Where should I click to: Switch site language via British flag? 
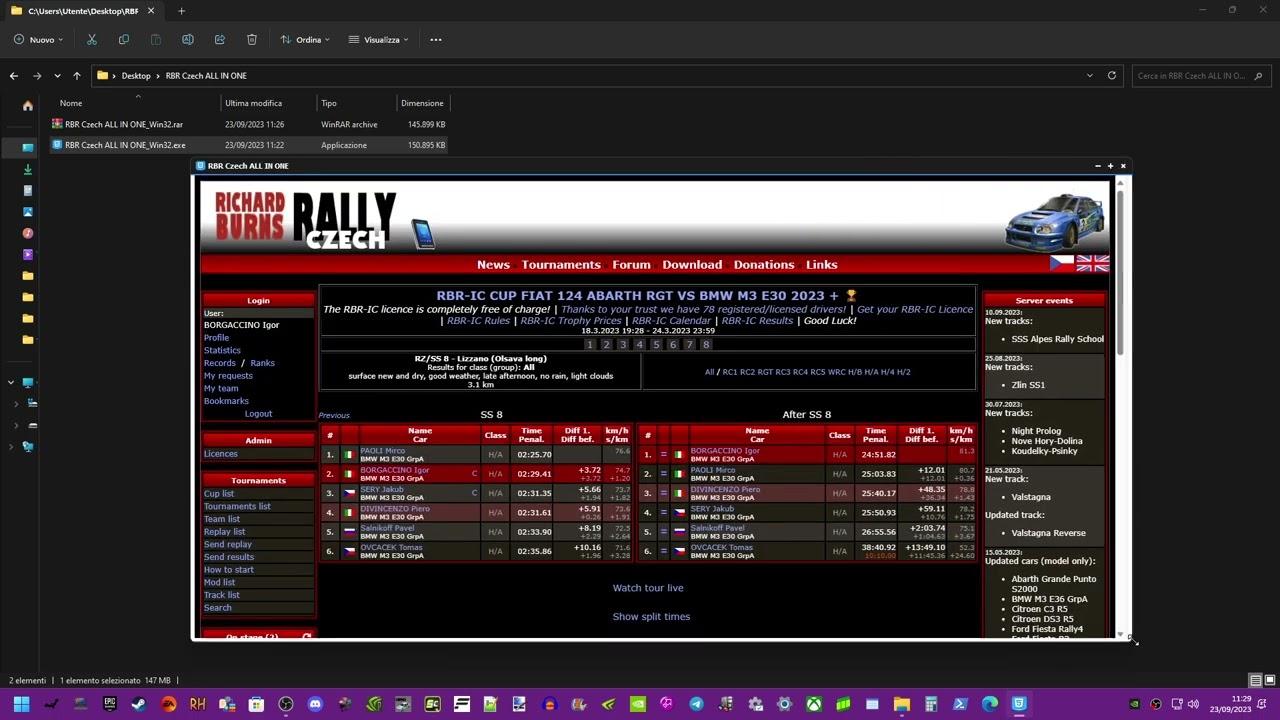[x=1092, y=263]
